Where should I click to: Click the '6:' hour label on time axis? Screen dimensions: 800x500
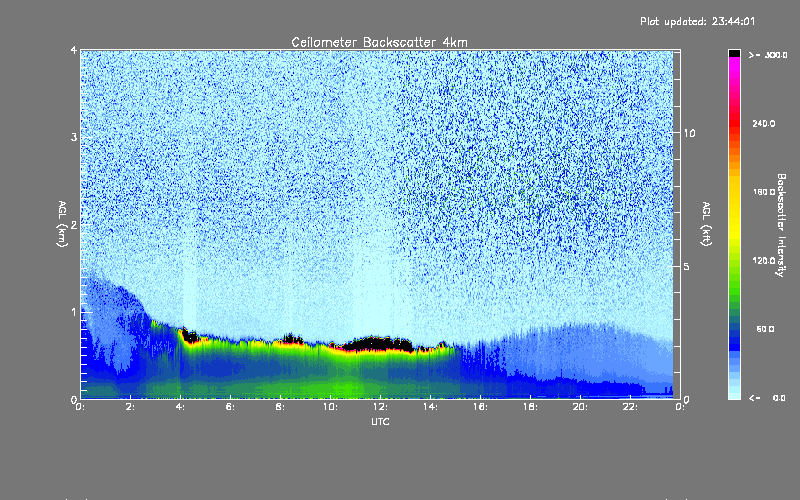[x=231, y=407]
